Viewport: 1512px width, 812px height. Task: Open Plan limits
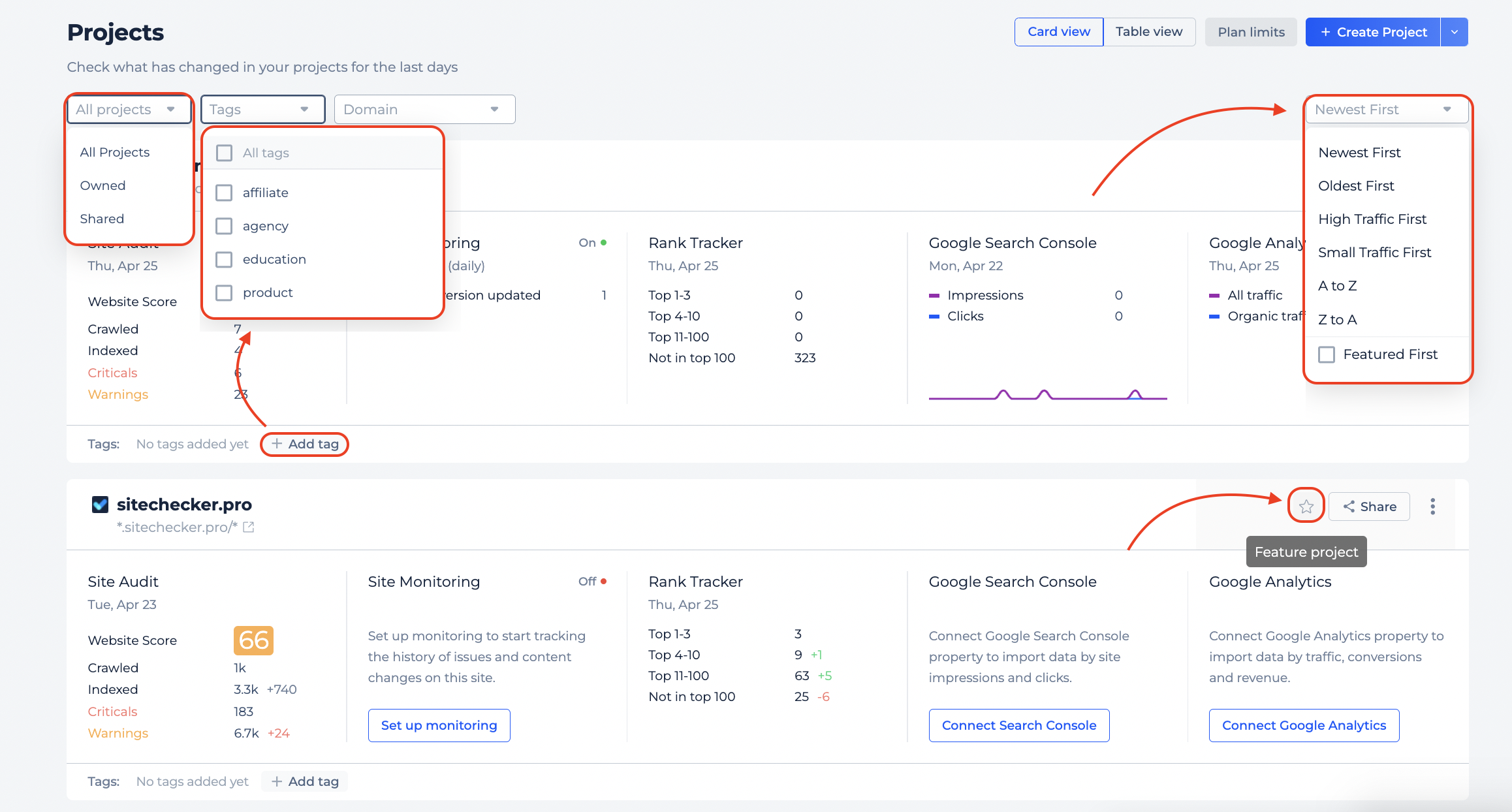pyautogui.click(x=1251, y=32)
